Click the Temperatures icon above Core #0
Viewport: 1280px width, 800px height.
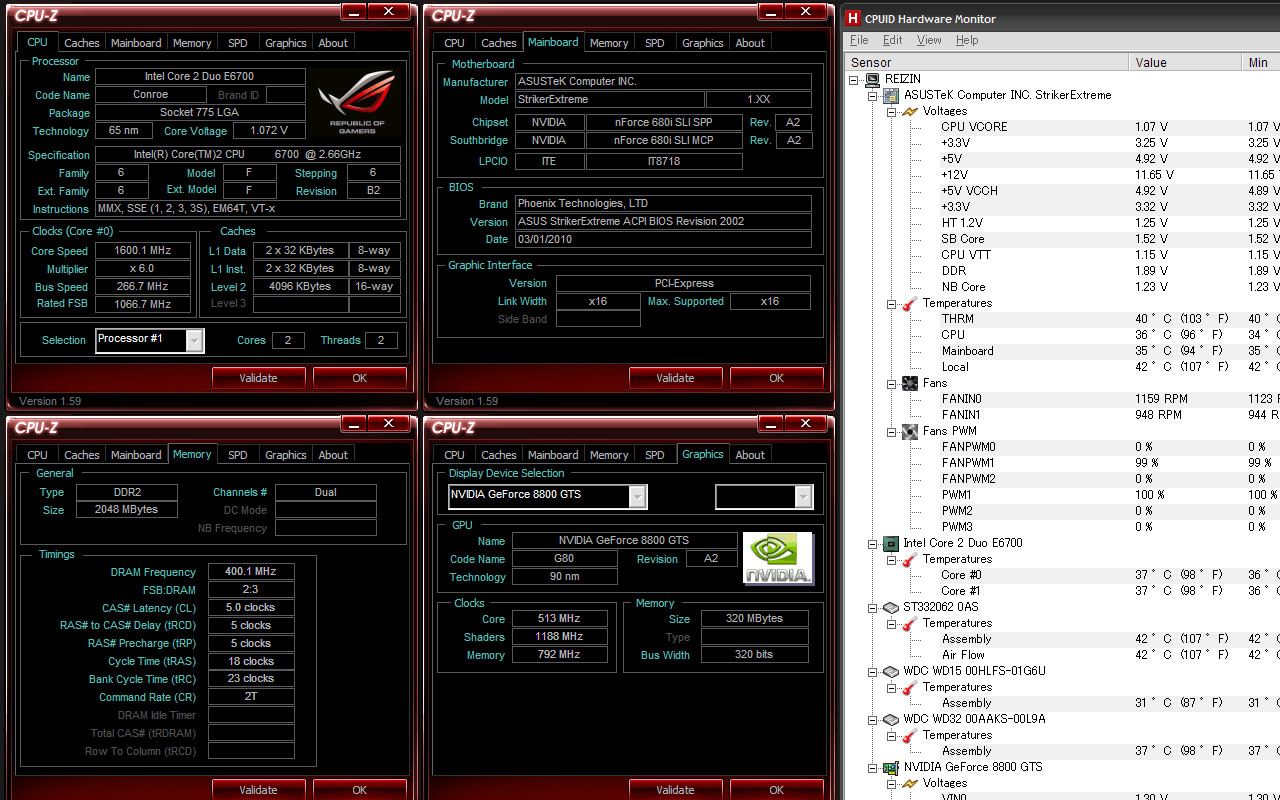910,559
